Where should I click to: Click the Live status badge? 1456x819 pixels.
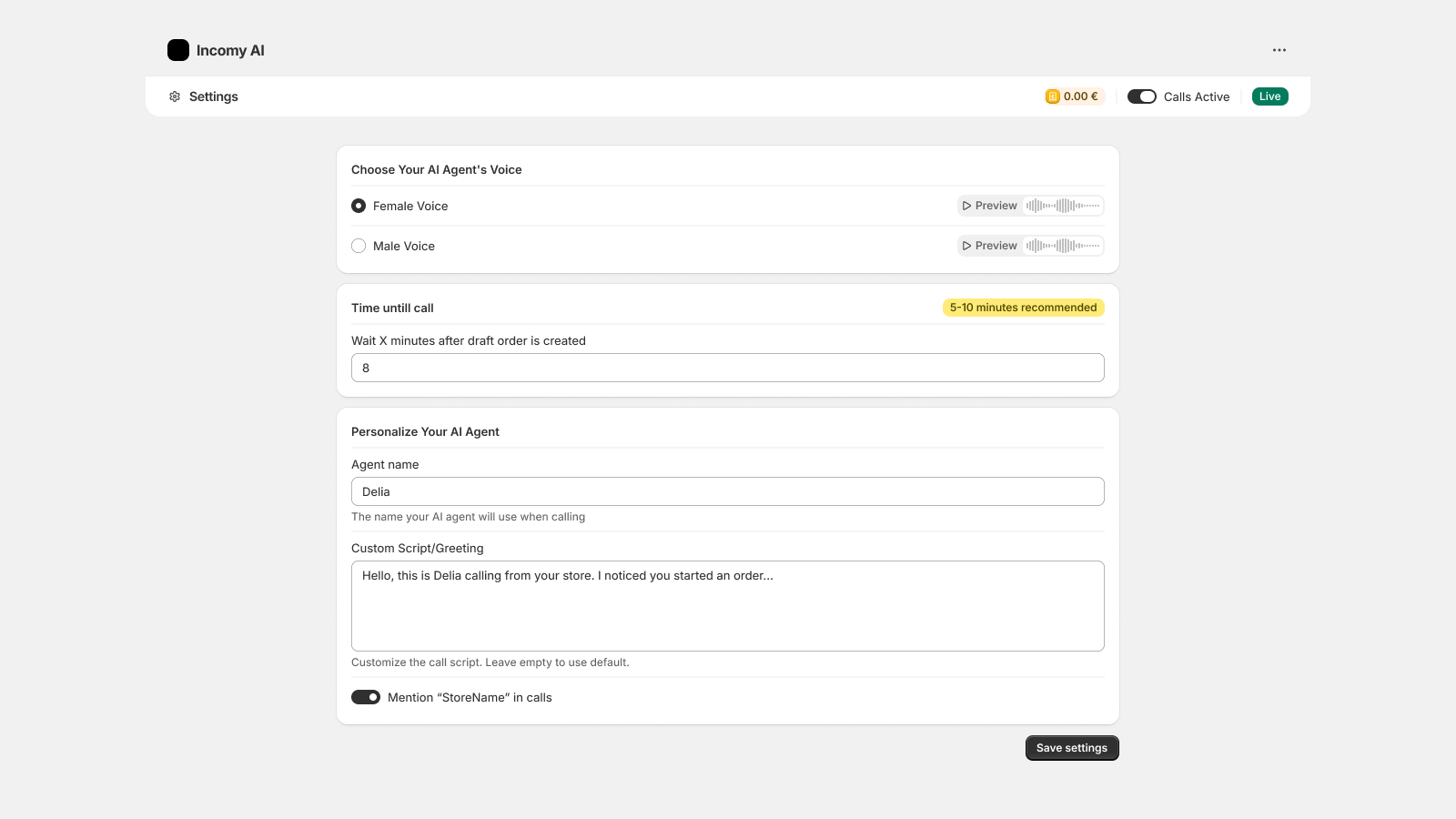pyautogui.click(x=1269, y=96)
